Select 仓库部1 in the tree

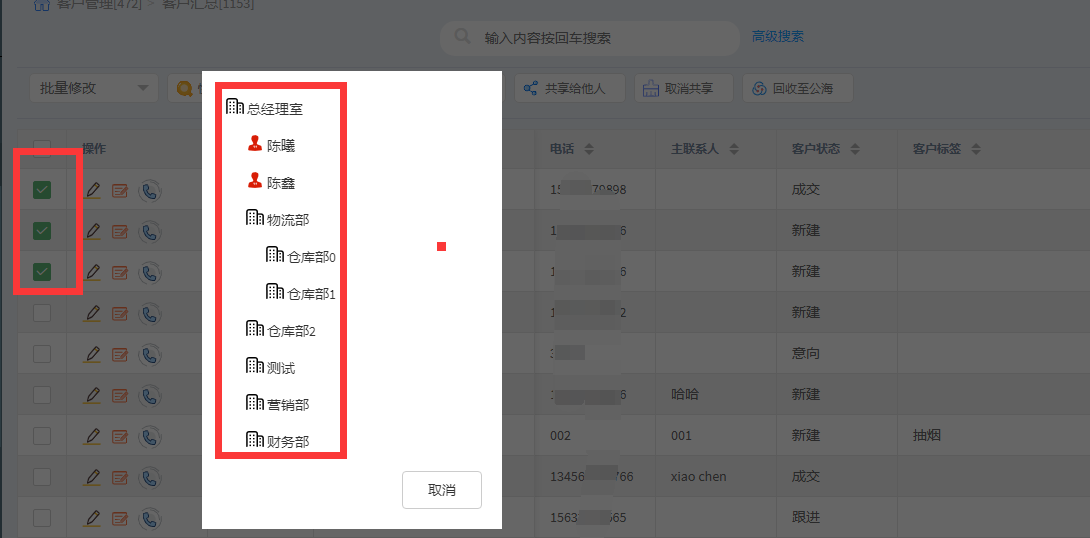click(x=301, y=293)
